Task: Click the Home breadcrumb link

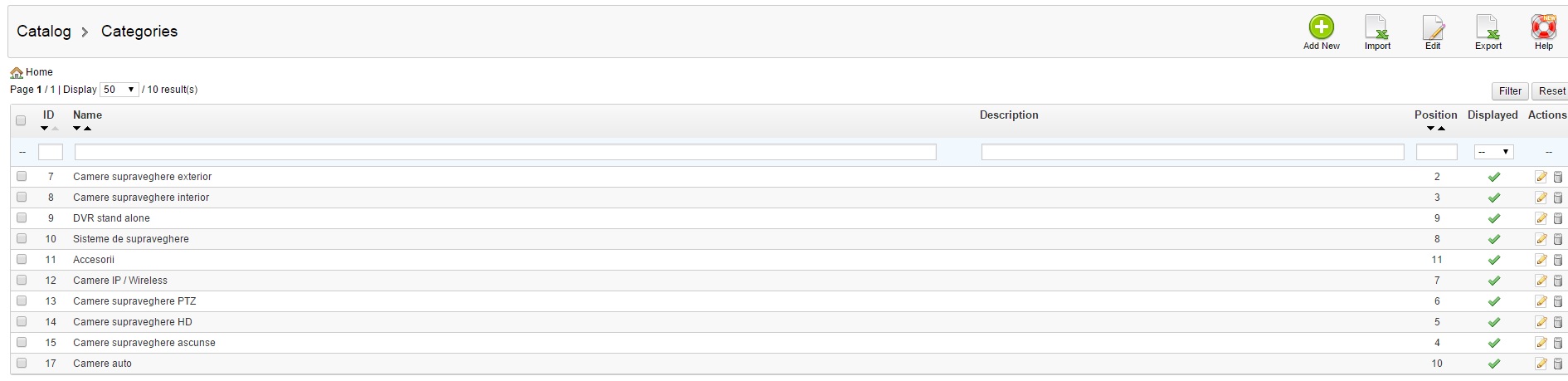Action: 39,72
